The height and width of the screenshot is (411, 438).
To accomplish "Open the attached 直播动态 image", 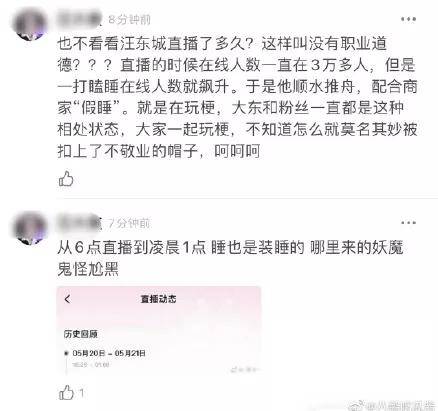I will tap(159, 331).
